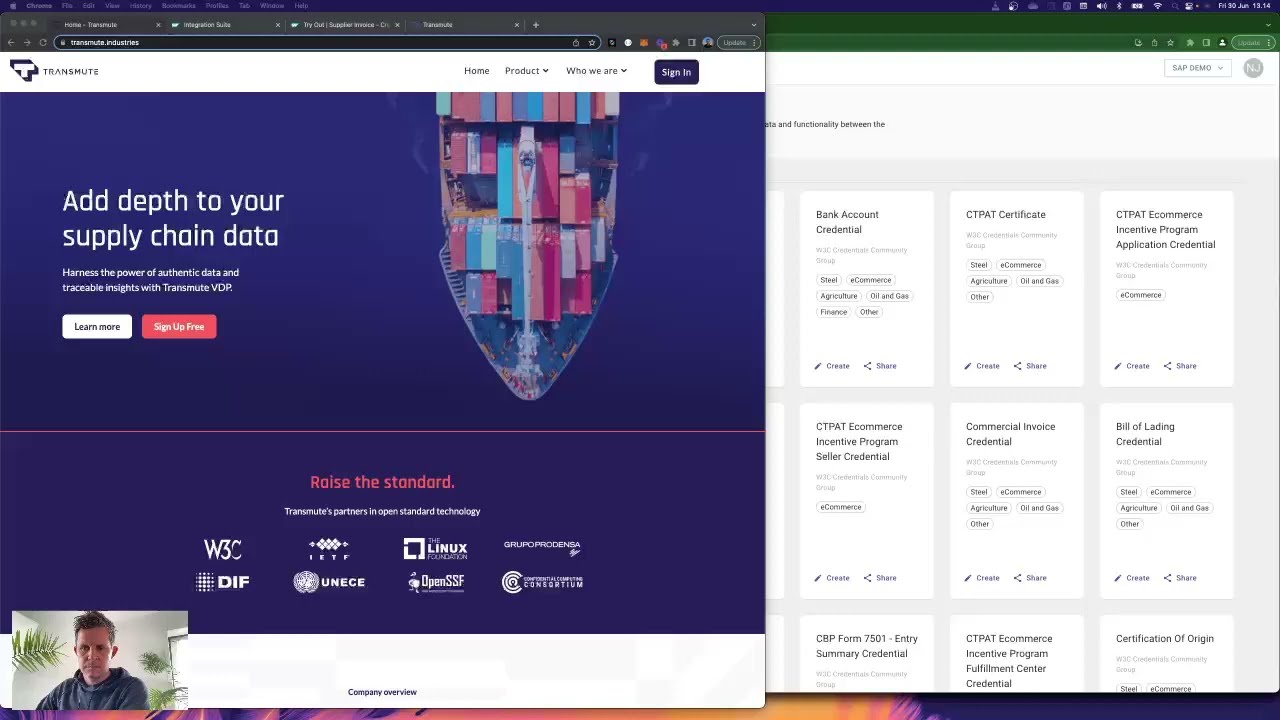
Task: Click the IETF partner logo
Action: 329,549
